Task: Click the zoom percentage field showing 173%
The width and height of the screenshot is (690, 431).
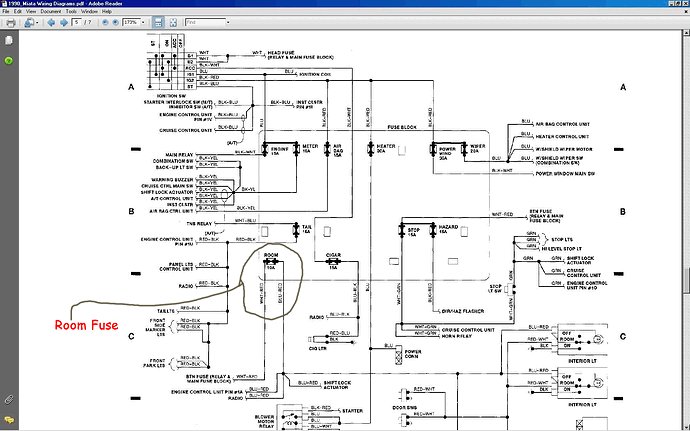Action: tap(131, 22)
